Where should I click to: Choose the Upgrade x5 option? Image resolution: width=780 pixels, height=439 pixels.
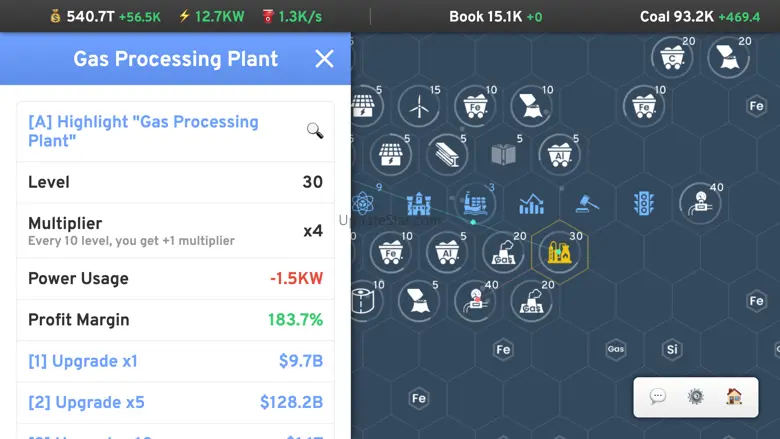tap(175, 402)
